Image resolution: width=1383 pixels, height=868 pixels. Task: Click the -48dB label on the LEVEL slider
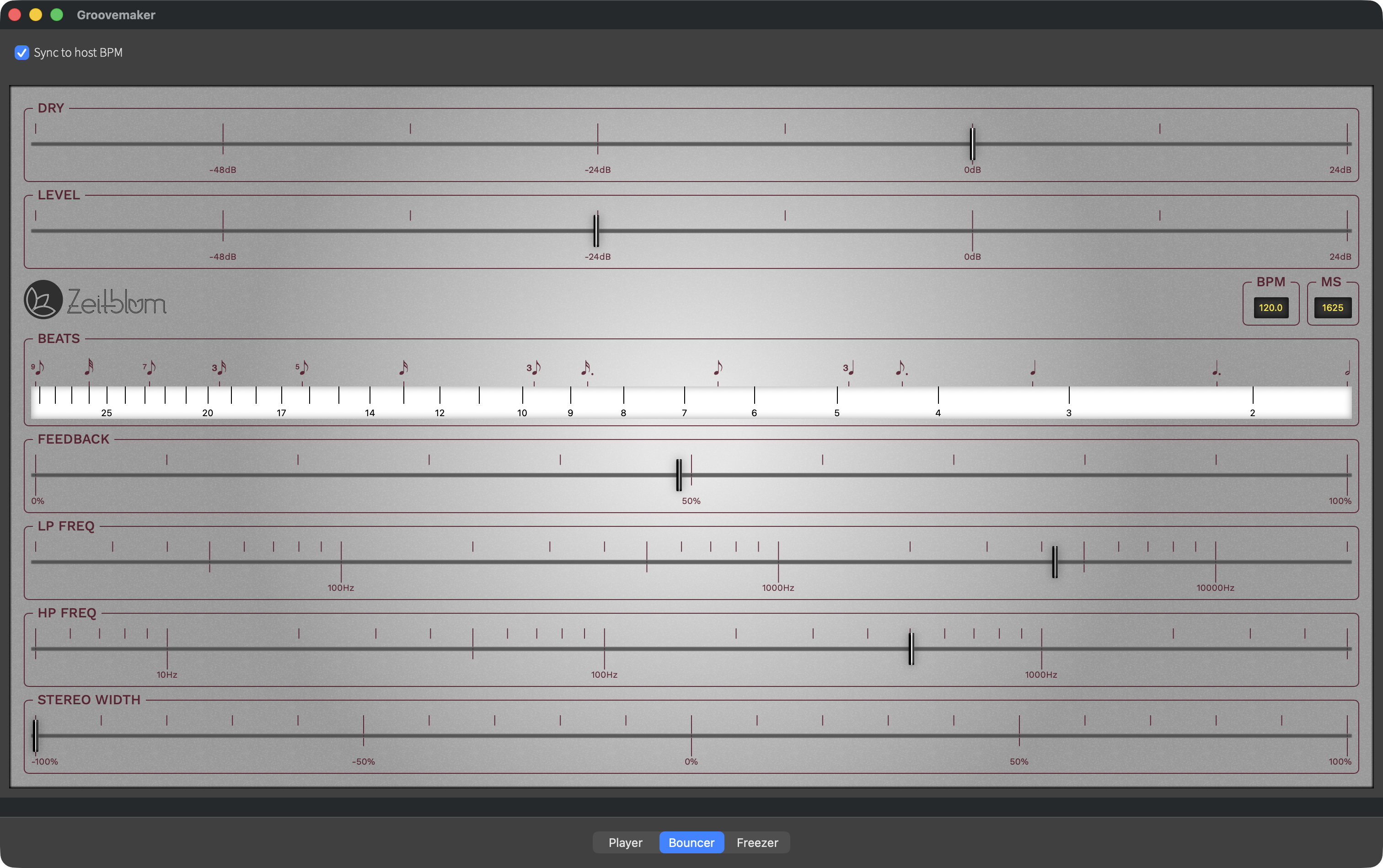click(223, 257)
